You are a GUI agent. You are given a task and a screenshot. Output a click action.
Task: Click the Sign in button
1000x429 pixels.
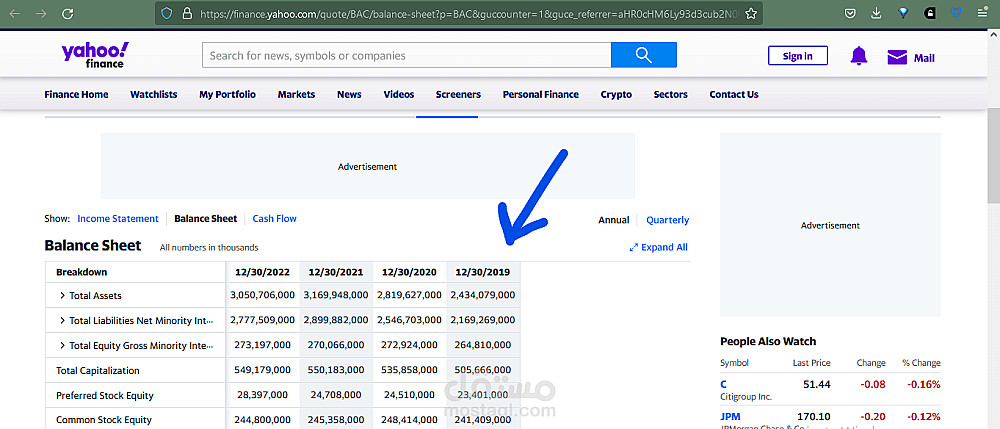(x=798, y=56)
